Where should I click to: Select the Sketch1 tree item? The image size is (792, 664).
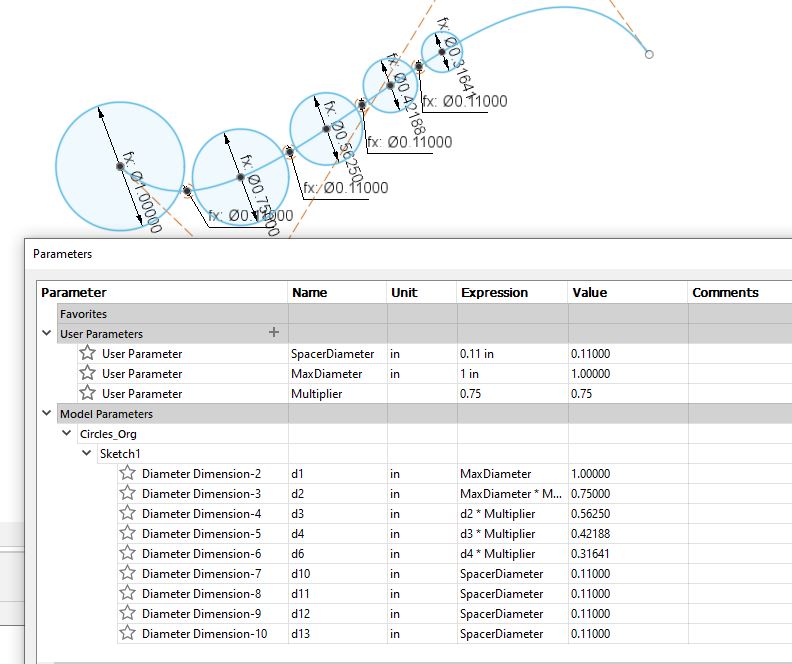120,454
